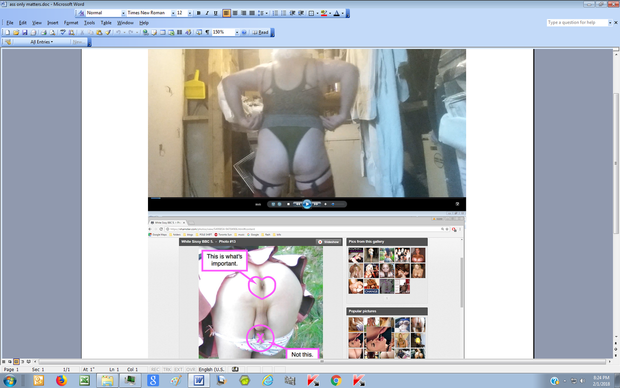Toggle Italic formatting in the toolbar
Screen dimensions: 620x388
pyautogui.click(x=207, y=13)
